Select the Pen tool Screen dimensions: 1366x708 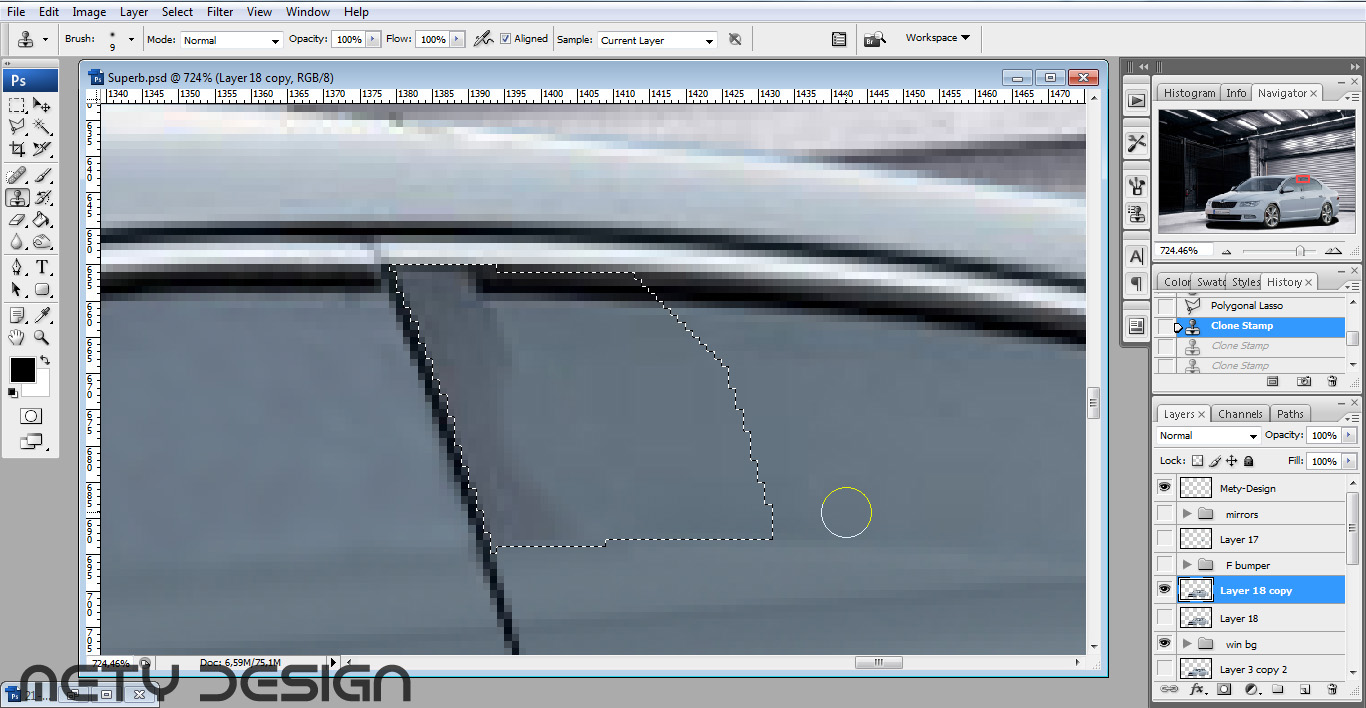coord(17,267)
